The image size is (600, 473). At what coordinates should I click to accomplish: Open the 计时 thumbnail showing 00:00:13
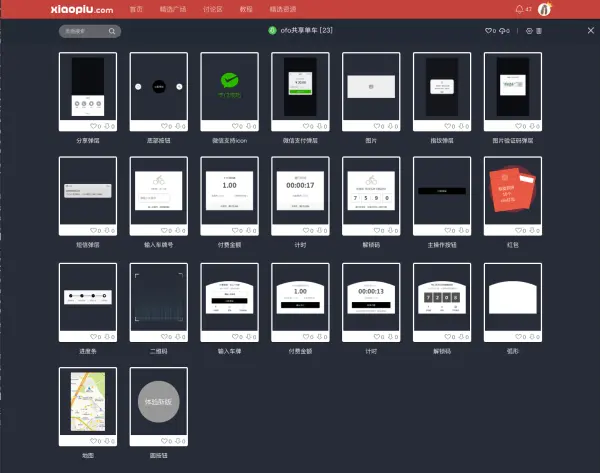371,297
